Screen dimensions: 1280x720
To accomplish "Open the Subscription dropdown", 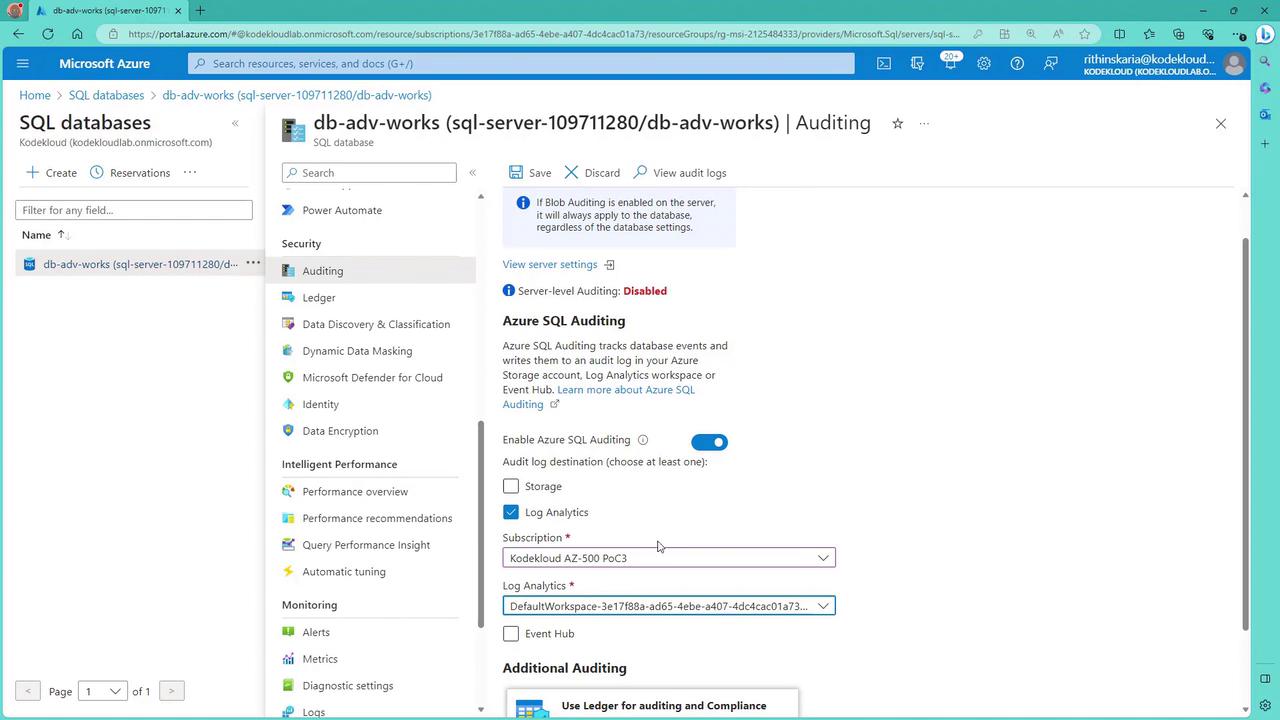I will pyautogui.click(x=669, y=558).
